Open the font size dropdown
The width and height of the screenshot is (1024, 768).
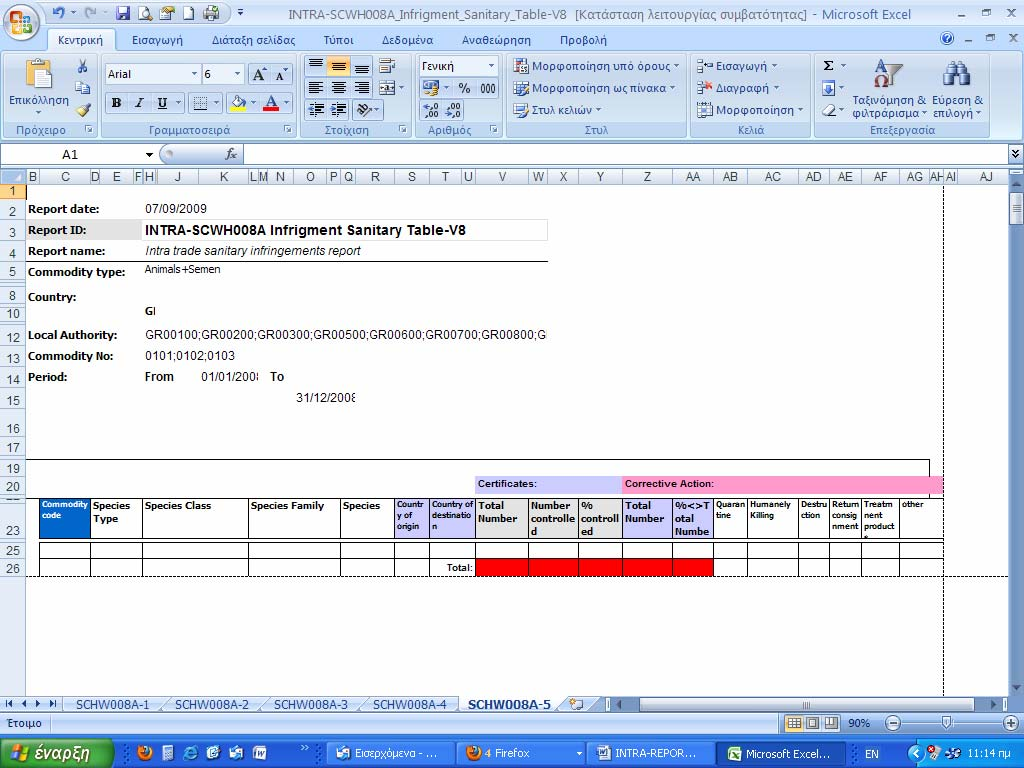point(238,74)
